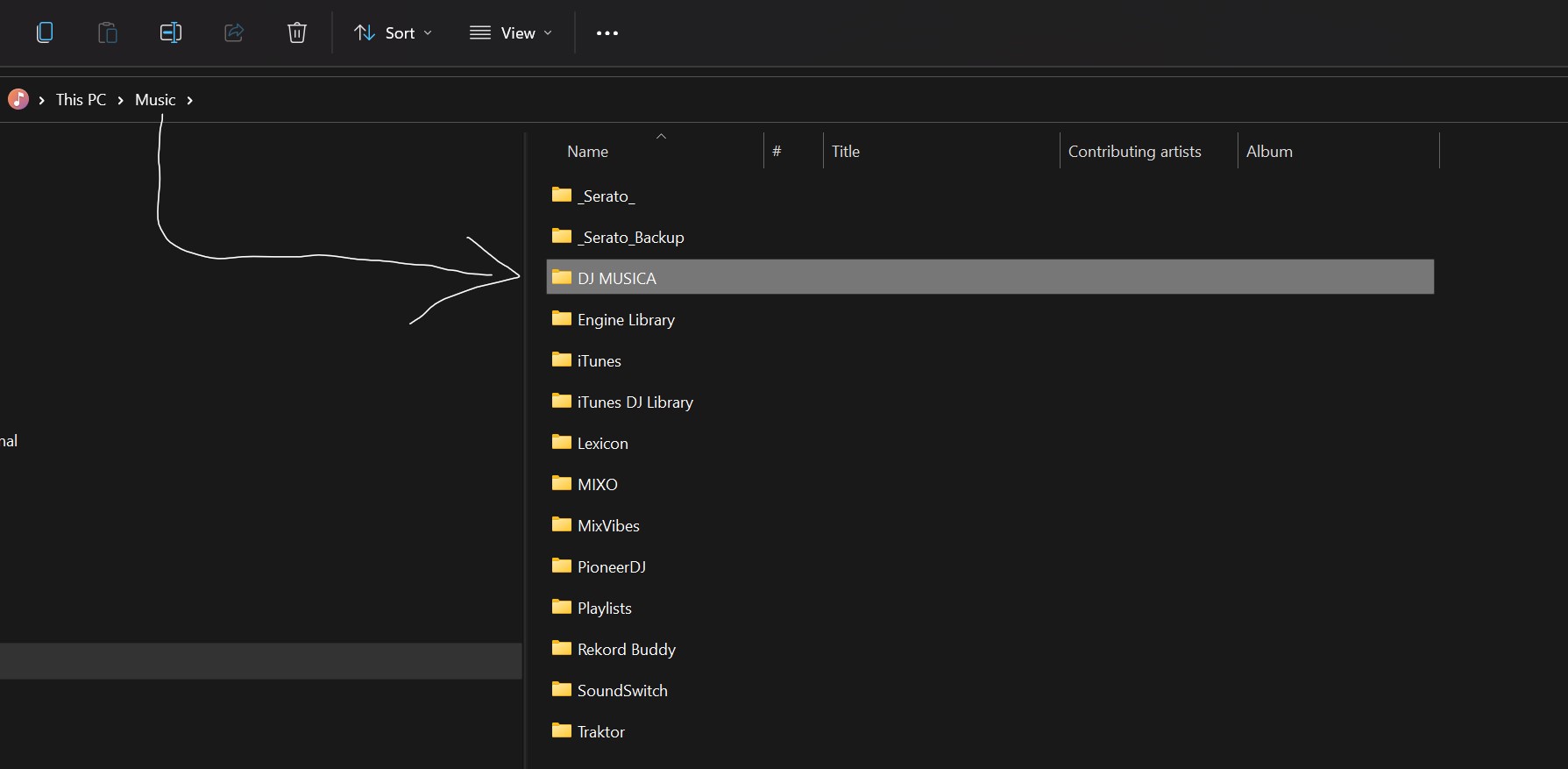
Task: Click the iTunes DJ Library name
Action: pos(635,402)
